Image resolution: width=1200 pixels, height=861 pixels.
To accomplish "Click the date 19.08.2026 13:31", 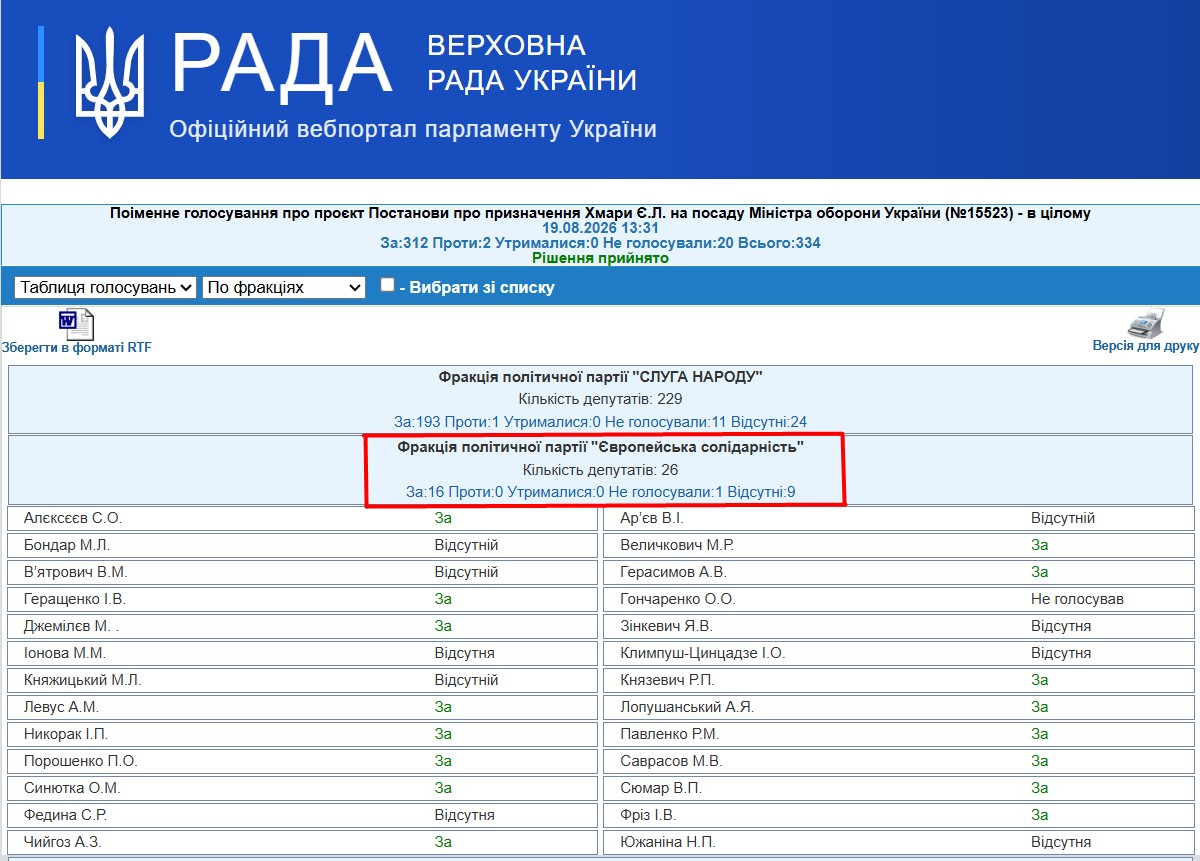I will (600, 228).
